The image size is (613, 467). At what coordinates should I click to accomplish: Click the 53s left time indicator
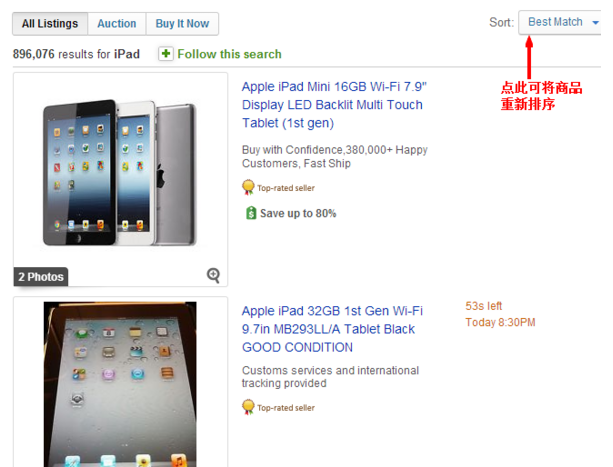(483, 306)
